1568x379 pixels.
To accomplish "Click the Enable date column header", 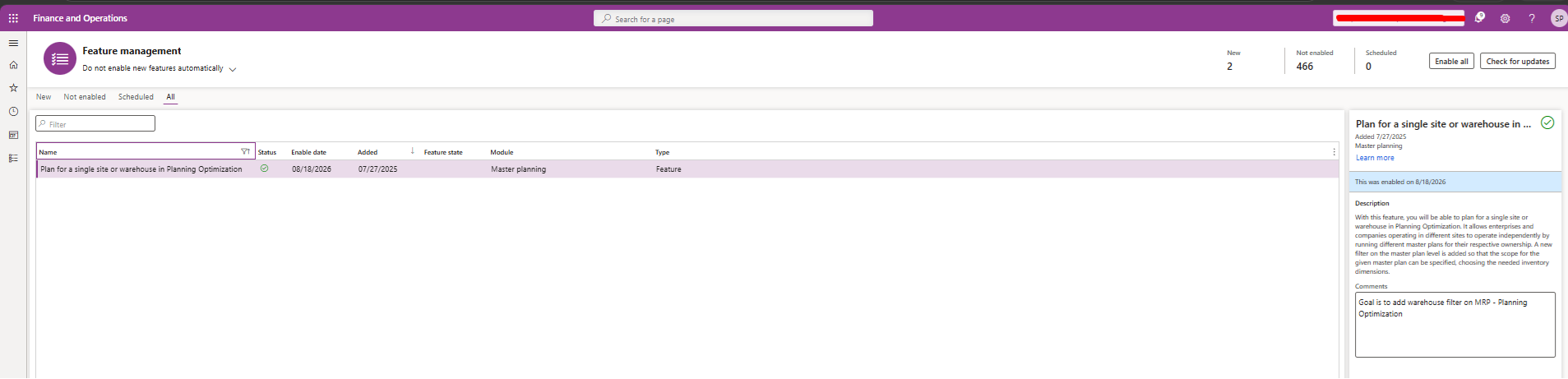I will [x=308, y=152].
